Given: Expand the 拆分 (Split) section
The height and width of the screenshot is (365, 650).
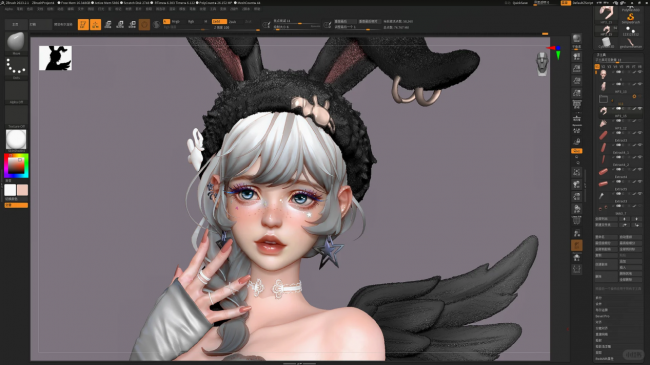Looking at the screenshot, I should tap(599, 298).
